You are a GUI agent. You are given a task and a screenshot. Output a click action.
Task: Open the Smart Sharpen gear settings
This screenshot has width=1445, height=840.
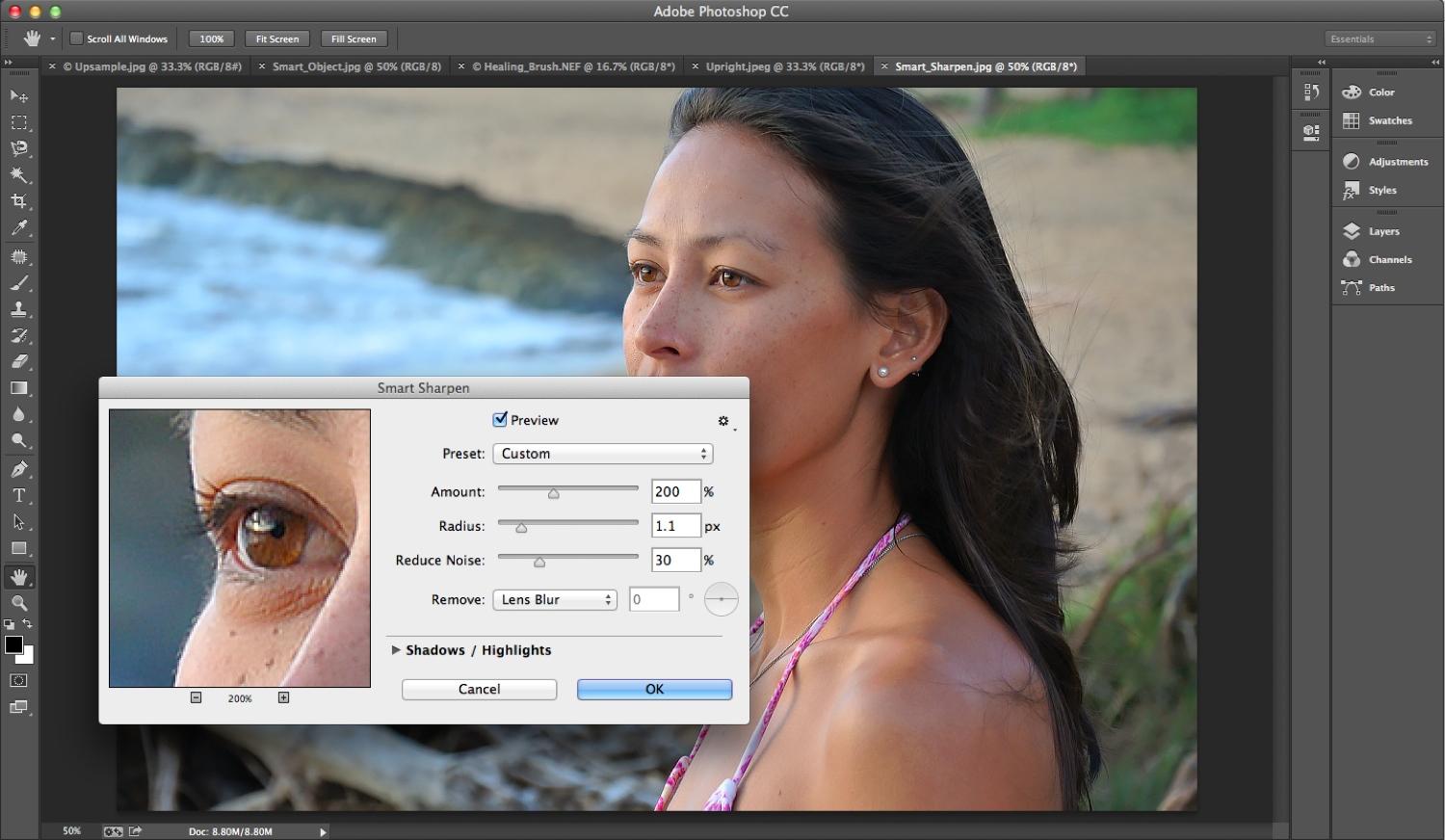[723, 421]
